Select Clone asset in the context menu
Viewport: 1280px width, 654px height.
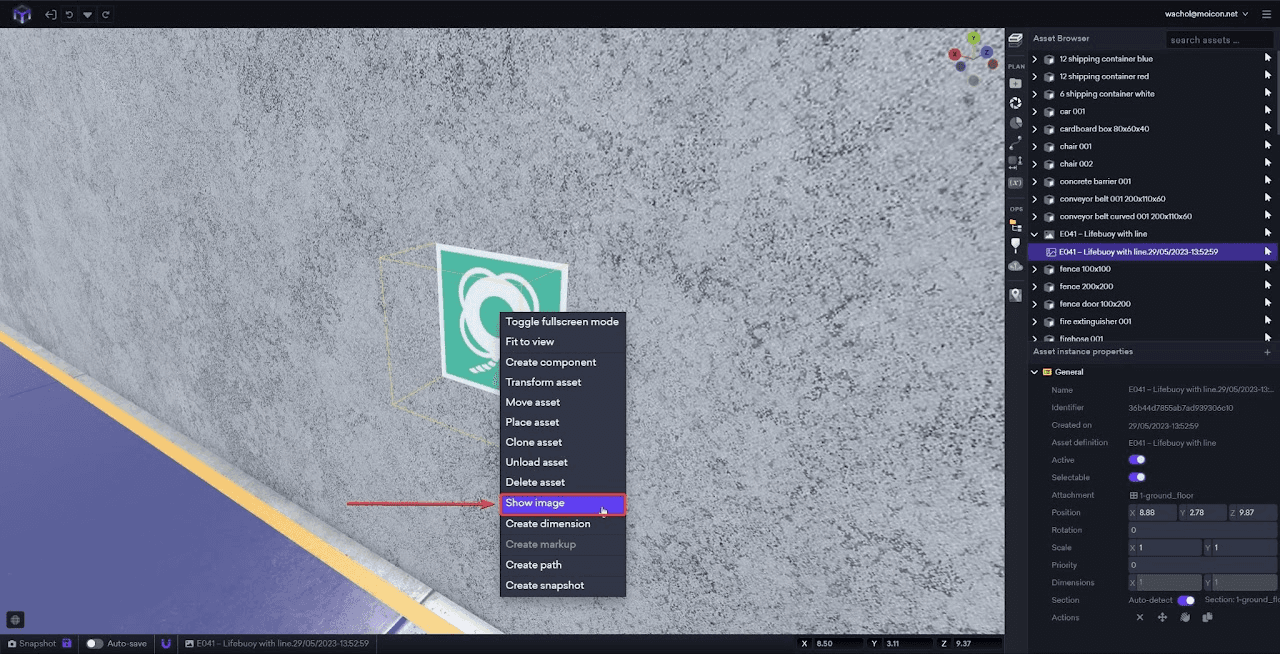(533, 442)
